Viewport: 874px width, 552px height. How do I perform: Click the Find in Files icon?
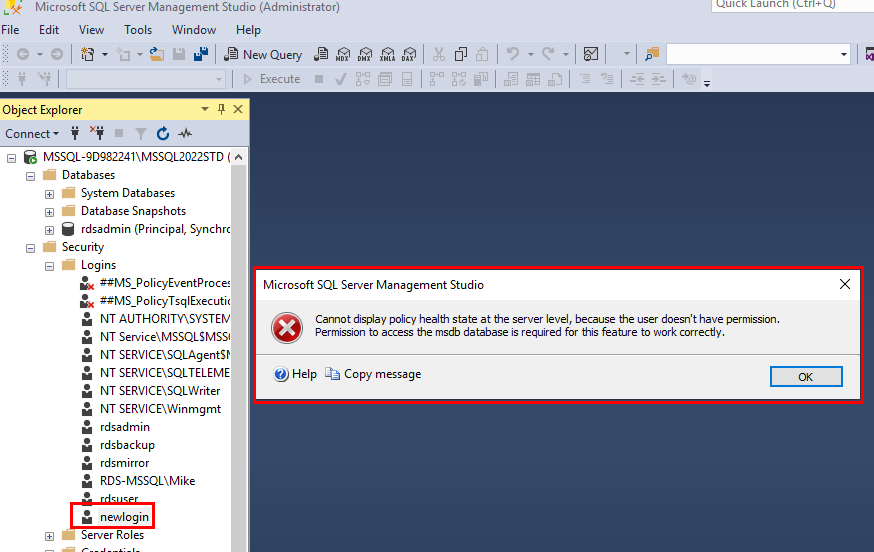[652, 54]
